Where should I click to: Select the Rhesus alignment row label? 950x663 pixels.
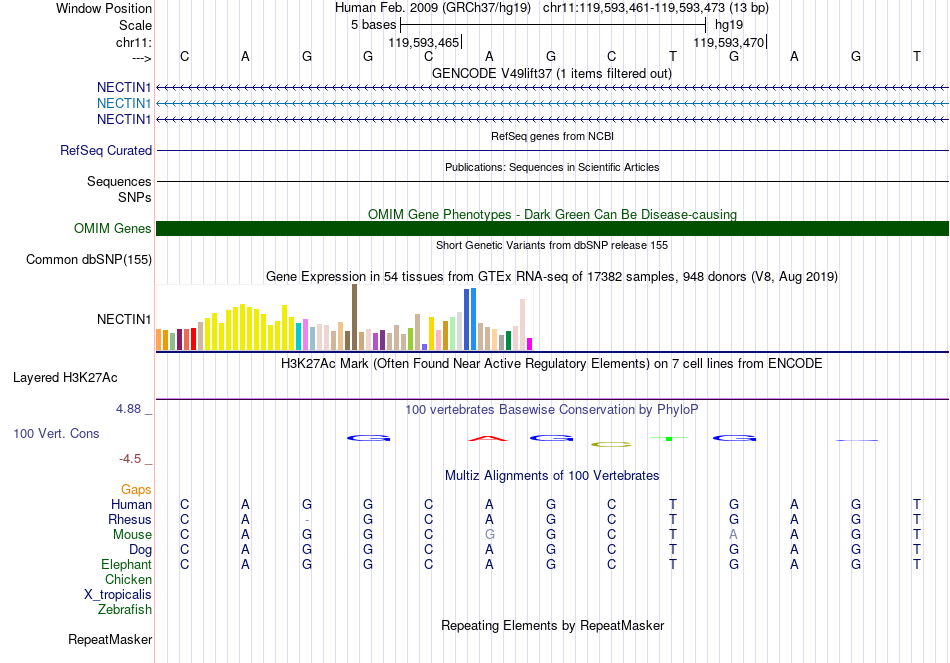[x=130, y=520]
